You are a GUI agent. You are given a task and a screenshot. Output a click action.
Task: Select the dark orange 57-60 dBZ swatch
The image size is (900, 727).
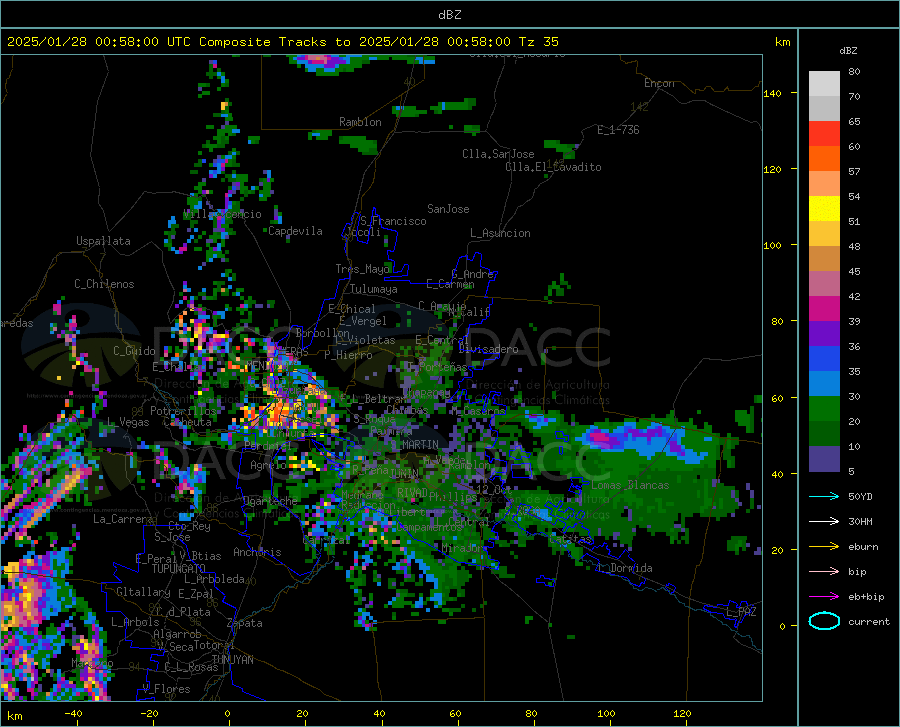click(x=824, y=158)
